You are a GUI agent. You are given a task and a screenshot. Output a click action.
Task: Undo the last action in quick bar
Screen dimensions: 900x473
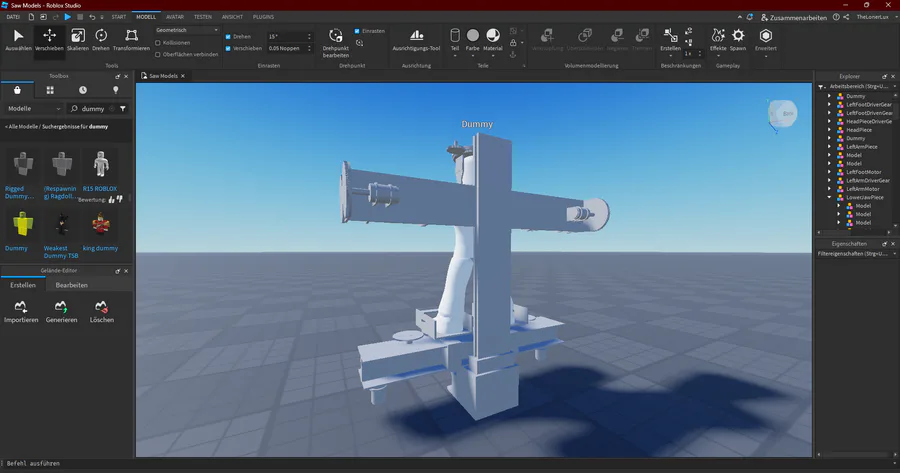[x=92, y=17]
